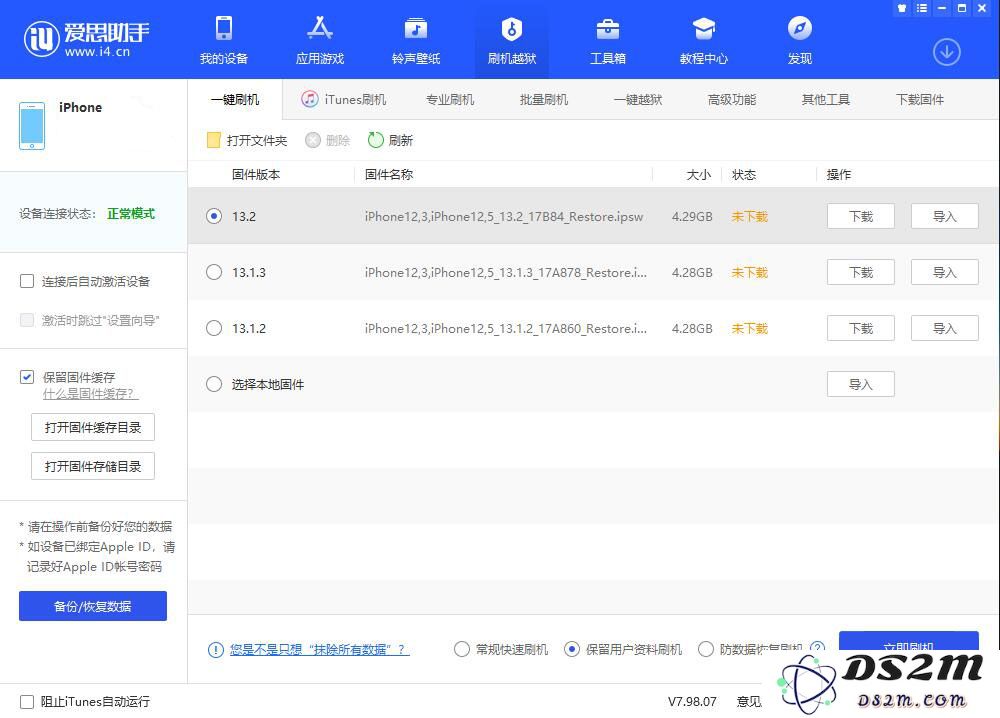The width and height of the screenshot is (1000, 718).
Task: Open 工具箱 toolbox section
Action: (x=607, y=40)
